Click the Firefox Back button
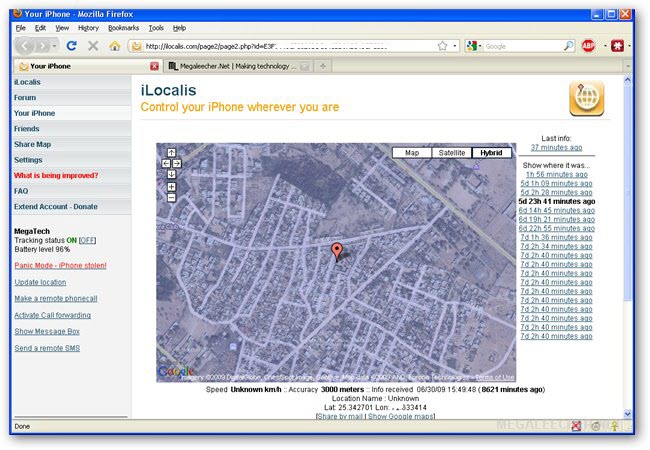Viewport: 650px width, 450px height. click(25, 46)
